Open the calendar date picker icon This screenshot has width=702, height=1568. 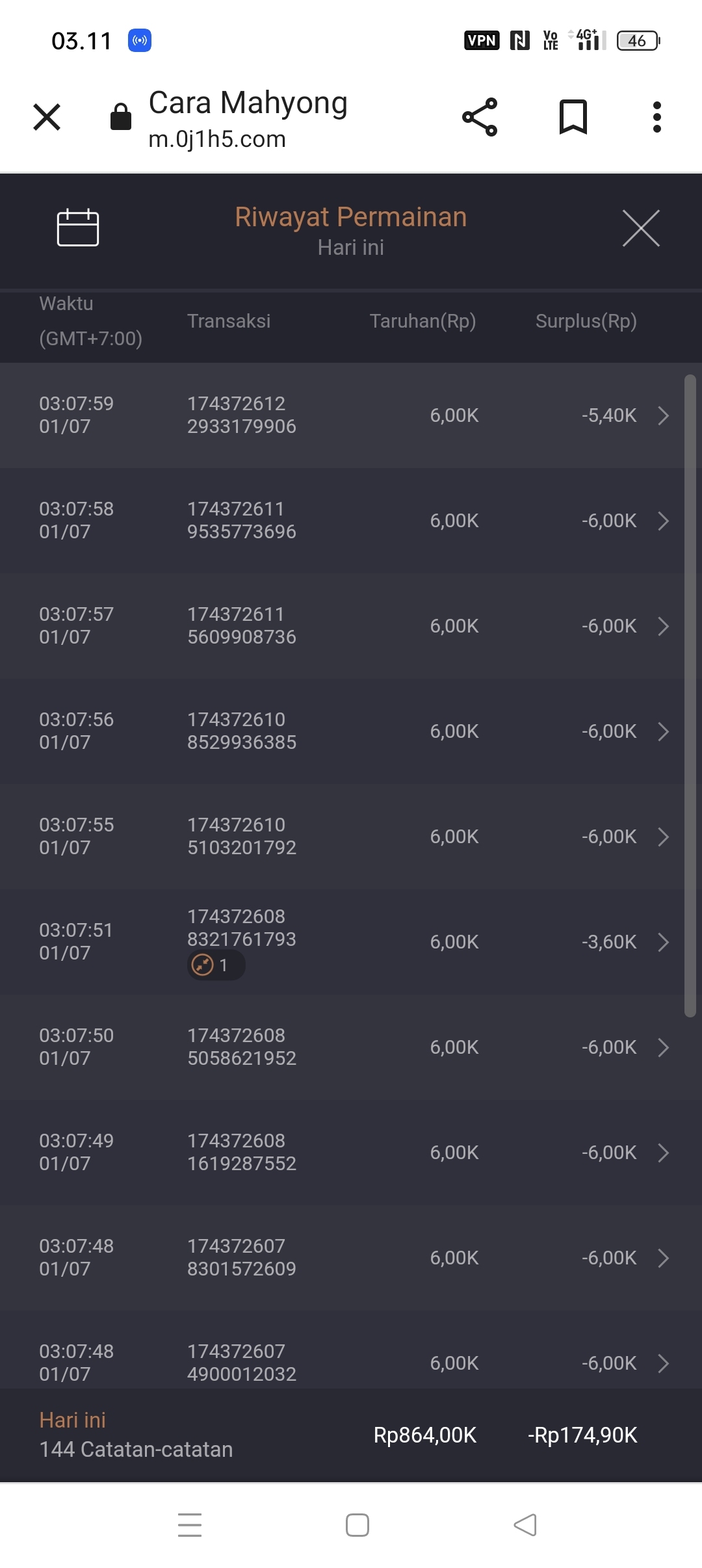(78, 228)
